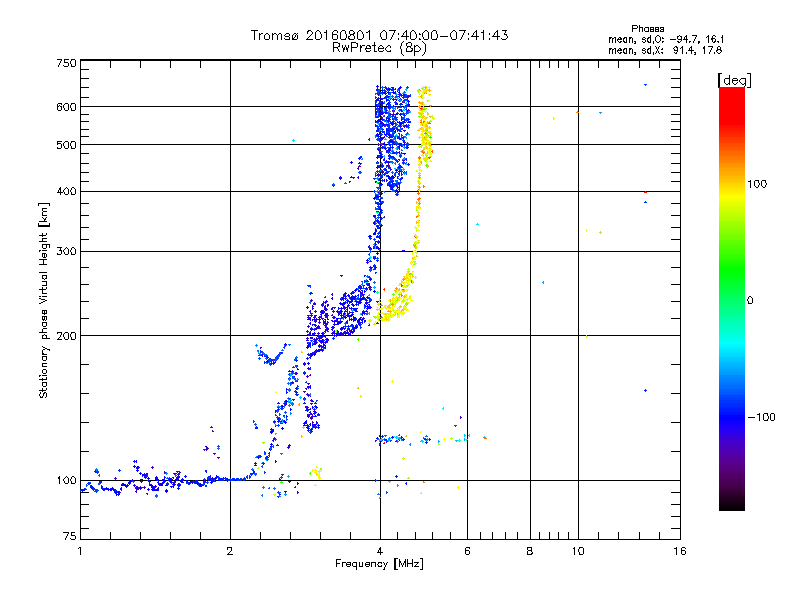Click the '750' y-axis tick label
This screenshot has height=600, width=800.
(66, 63)
